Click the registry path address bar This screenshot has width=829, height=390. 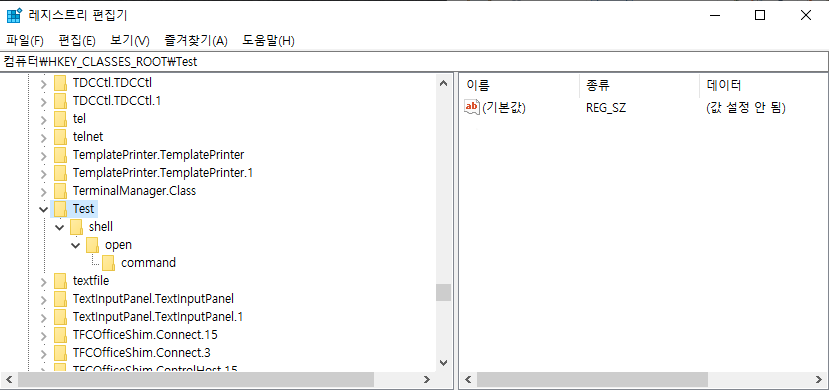414,62
